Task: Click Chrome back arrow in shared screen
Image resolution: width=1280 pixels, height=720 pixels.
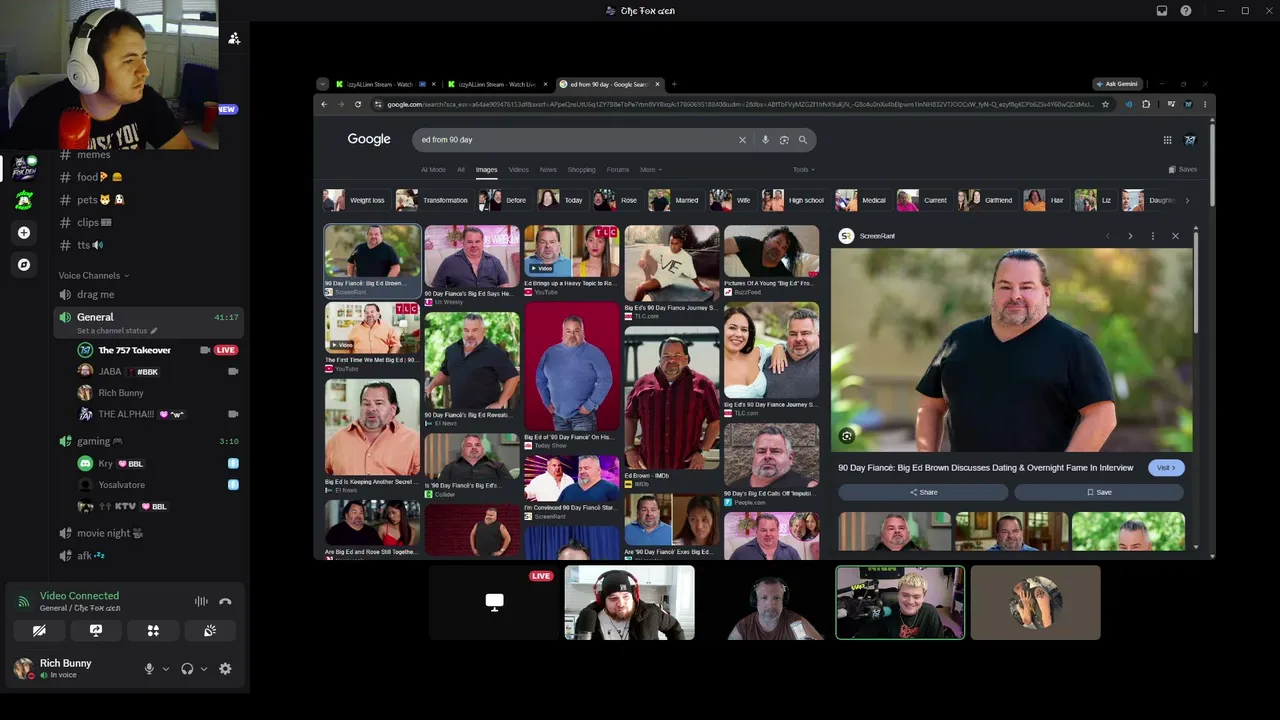Action: tap(323, 104)
